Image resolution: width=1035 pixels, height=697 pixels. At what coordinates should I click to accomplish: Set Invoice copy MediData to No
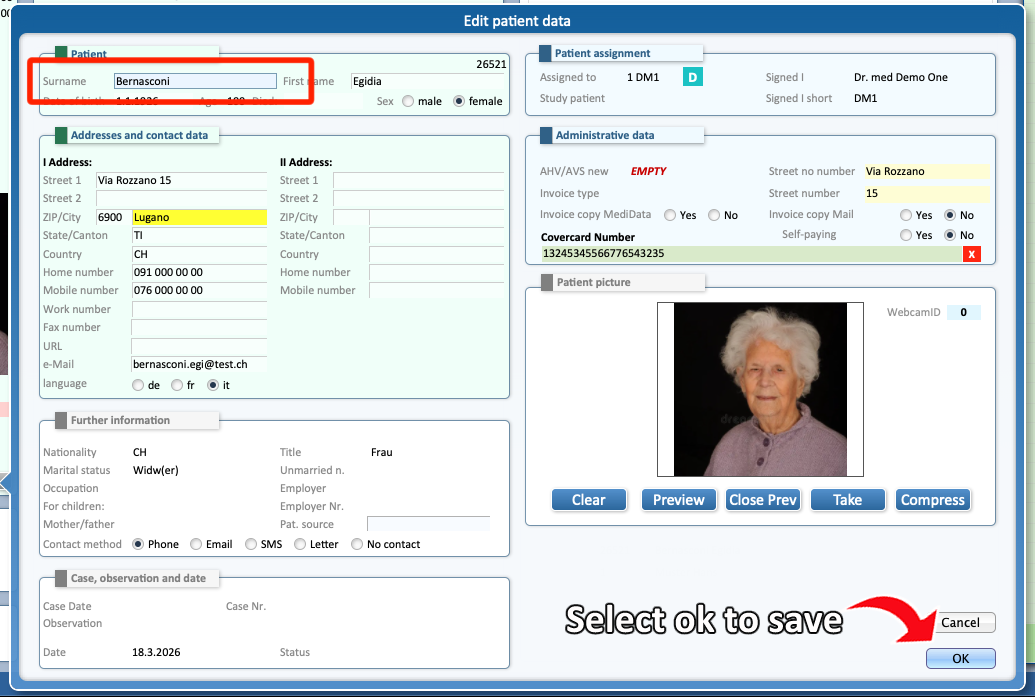click(714, 215)
